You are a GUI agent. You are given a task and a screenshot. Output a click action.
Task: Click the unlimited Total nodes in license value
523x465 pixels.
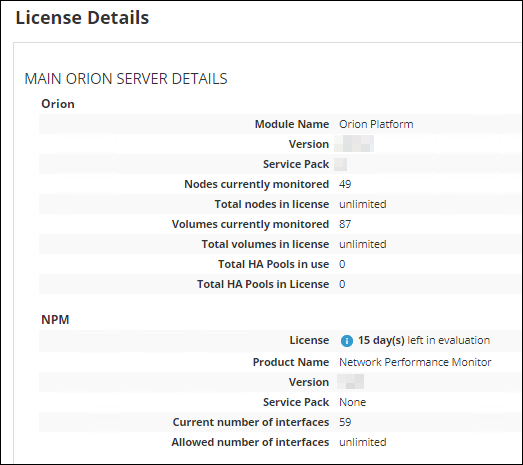point(363,204)
